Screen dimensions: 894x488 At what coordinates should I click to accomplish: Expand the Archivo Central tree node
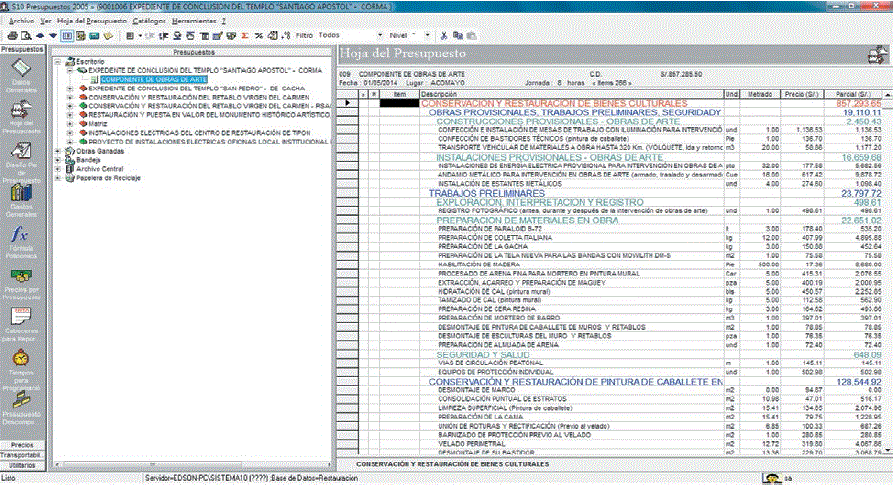point(59,169)
